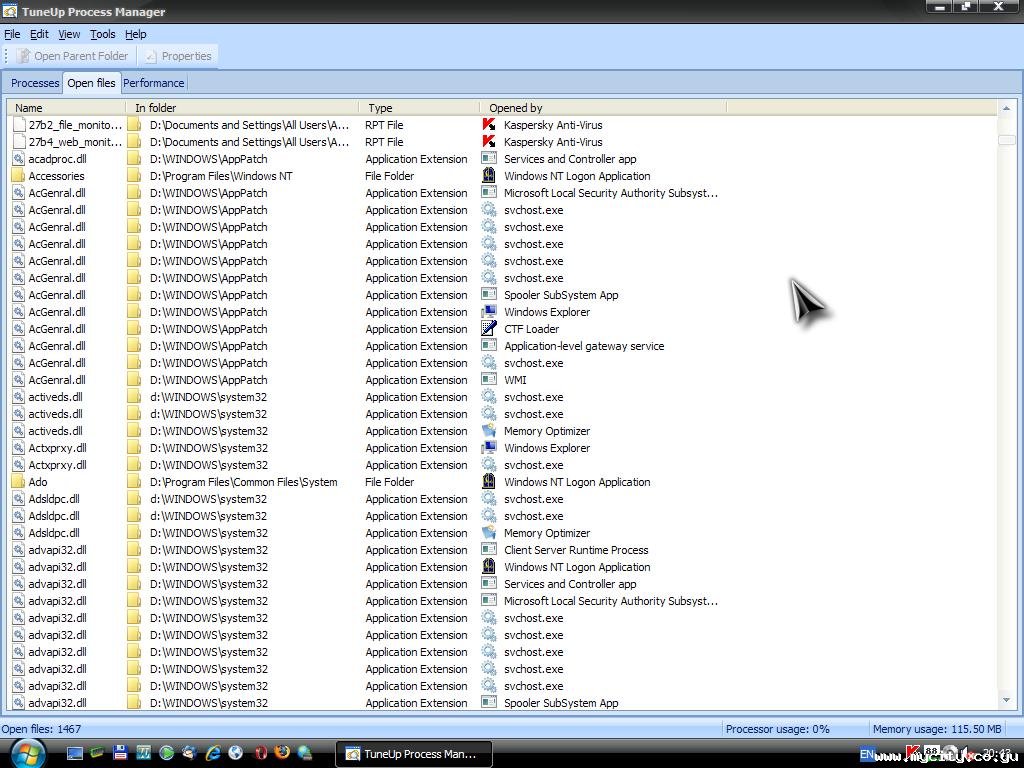Viewport: 1024px width, 768px height.
Task: Click the vertical scrollbar thumb
Action: tap(1006, 140)
